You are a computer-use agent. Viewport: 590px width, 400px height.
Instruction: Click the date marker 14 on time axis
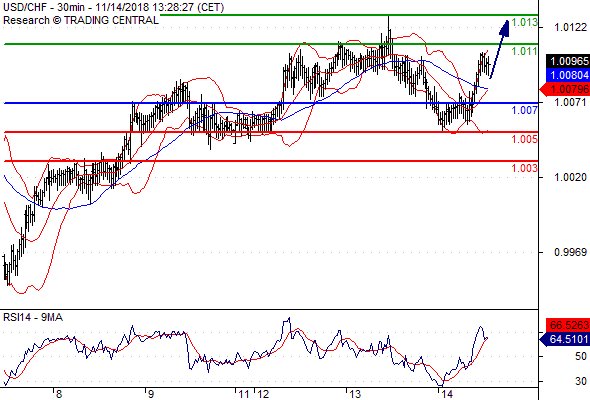[447, 394]
